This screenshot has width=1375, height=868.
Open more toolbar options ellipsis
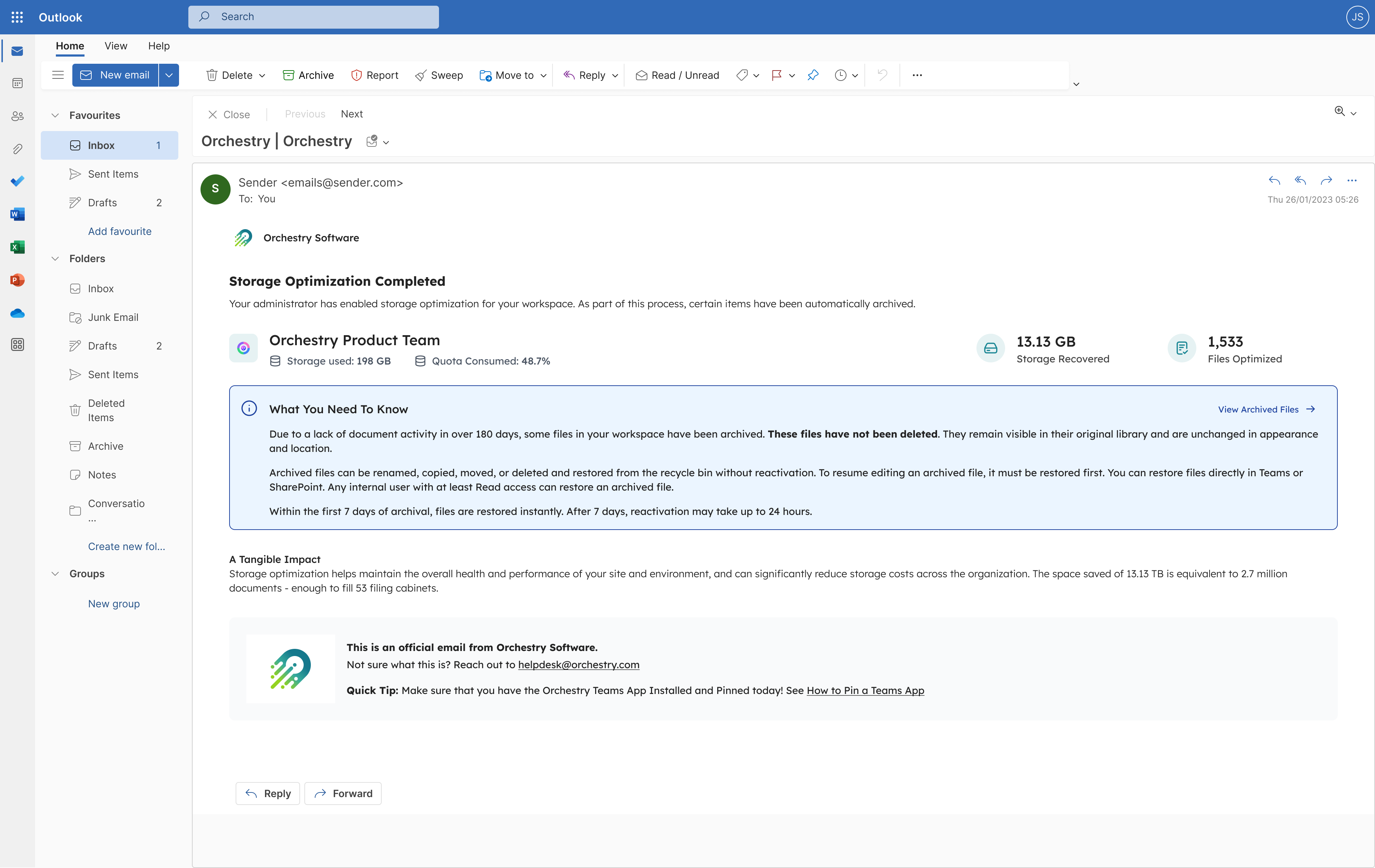point(917,75)
